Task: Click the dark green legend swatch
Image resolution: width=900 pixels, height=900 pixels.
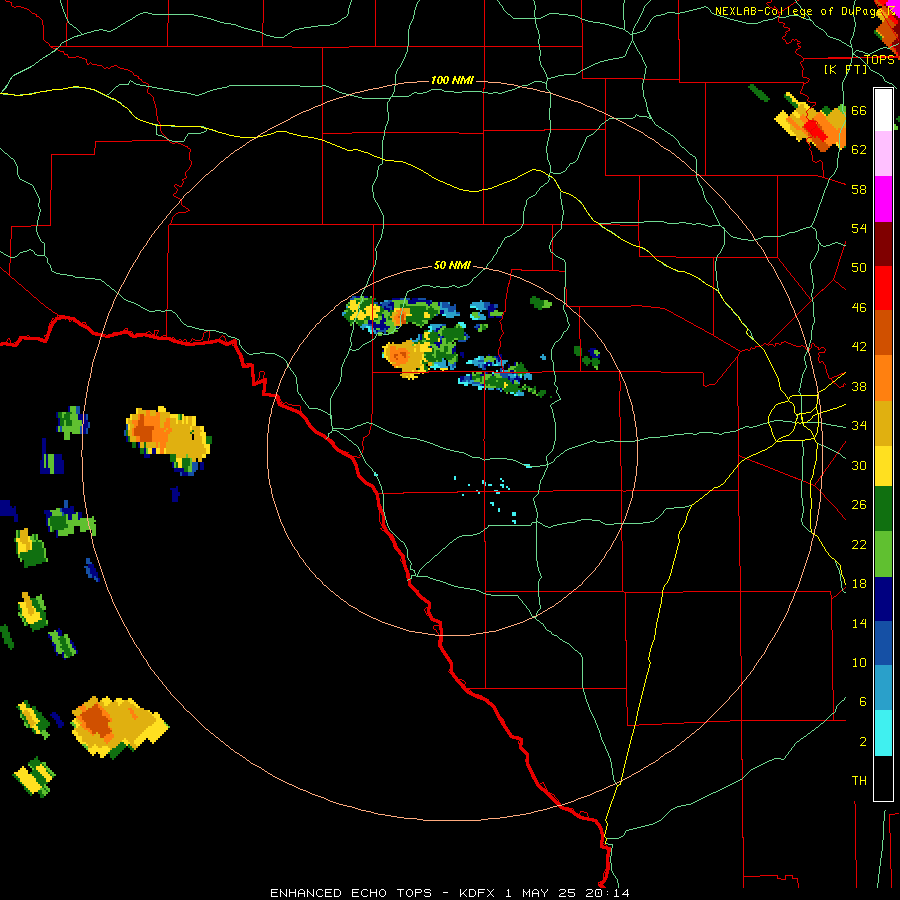Action: (883, 509)
